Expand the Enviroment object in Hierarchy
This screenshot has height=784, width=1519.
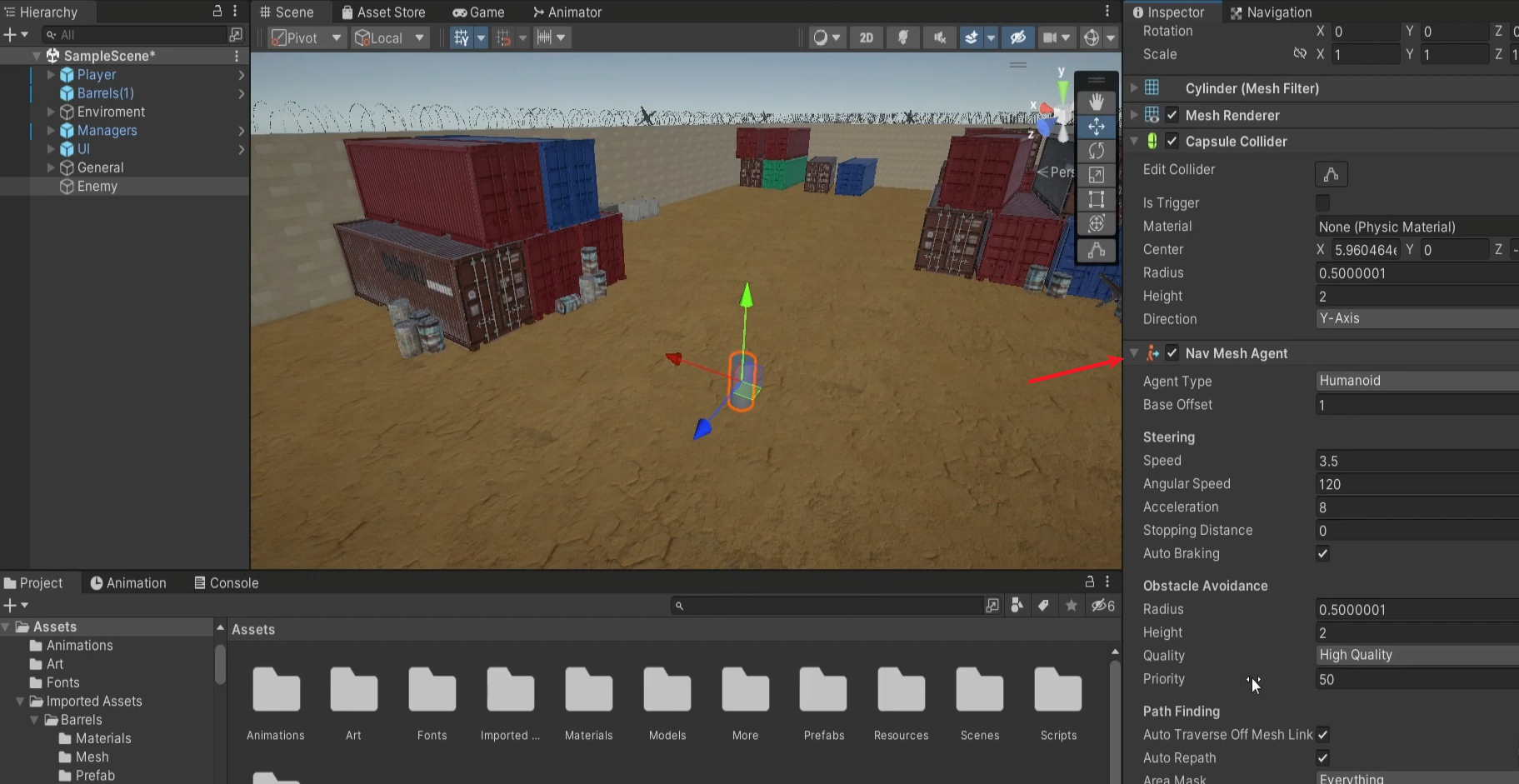[51, 112]
